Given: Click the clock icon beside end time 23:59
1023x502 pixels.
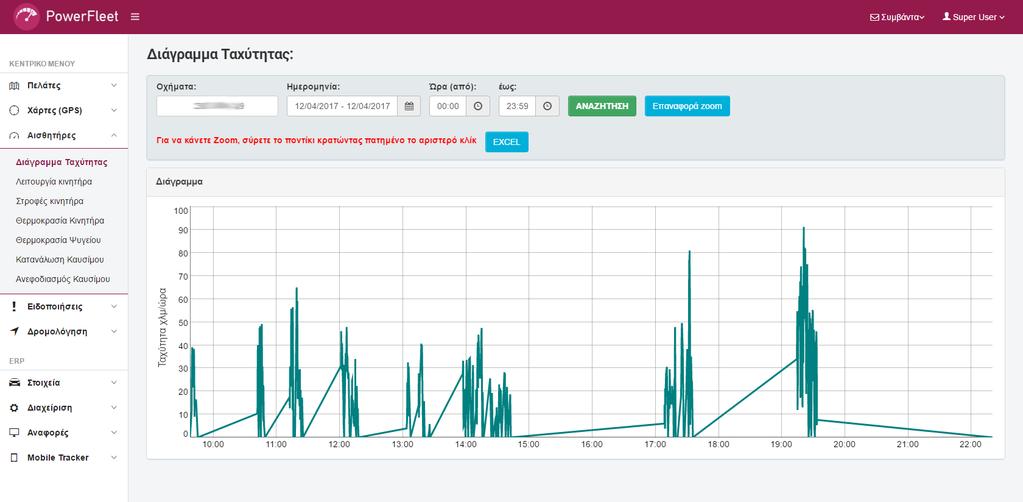Looking at the screenshot, I should click(547, 106).
